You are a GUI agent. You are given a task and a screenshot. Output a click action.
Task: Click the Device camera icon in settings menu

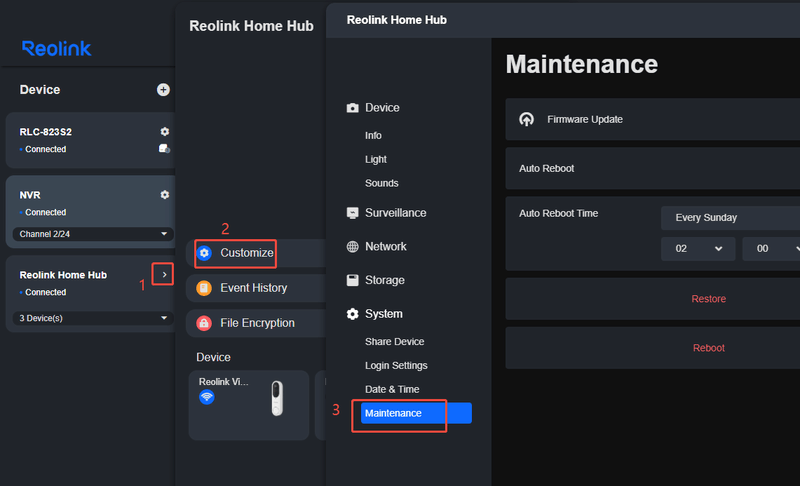tap(353, 108)
